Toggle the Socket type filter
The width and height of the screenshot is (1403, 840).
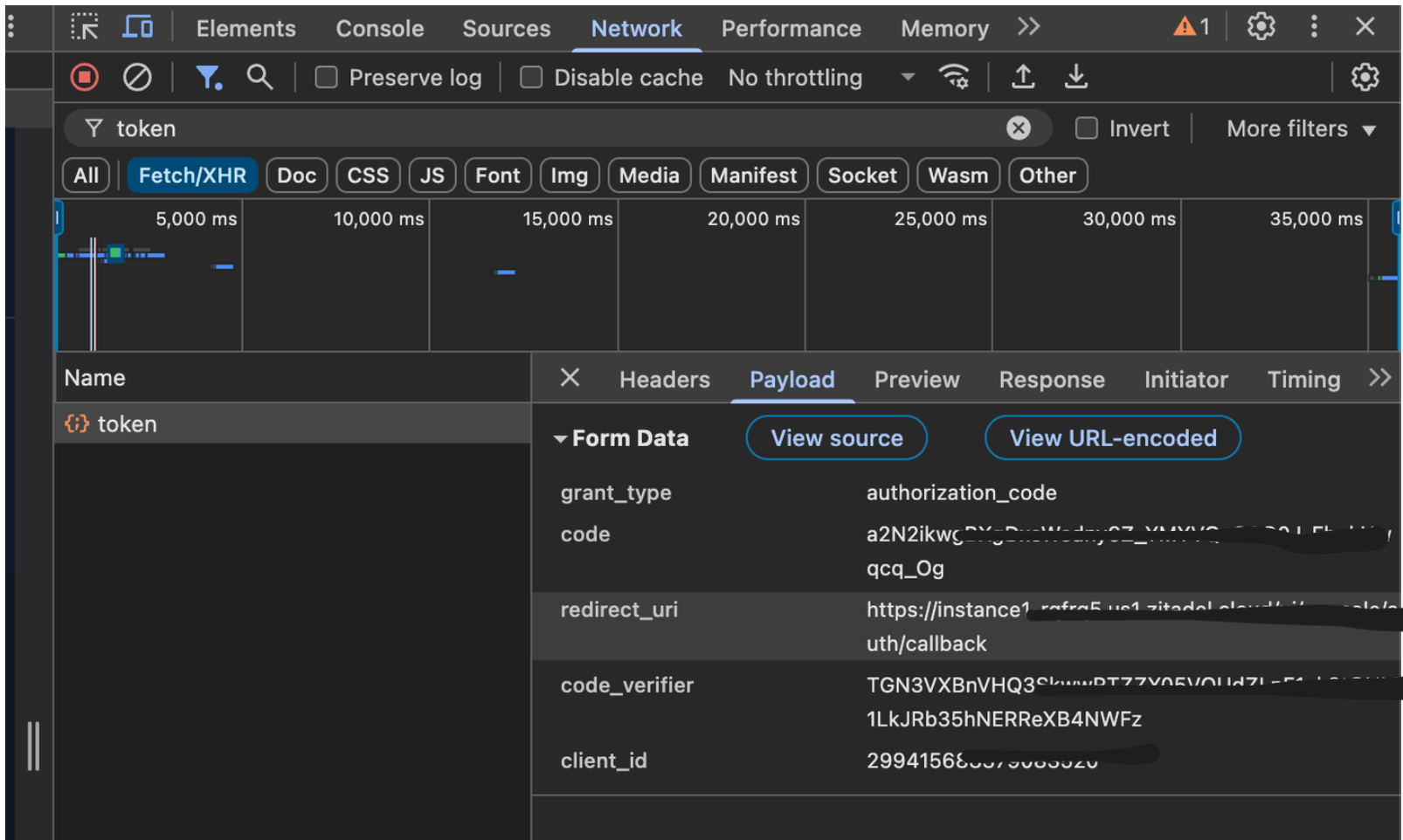(x=862, y=176)
